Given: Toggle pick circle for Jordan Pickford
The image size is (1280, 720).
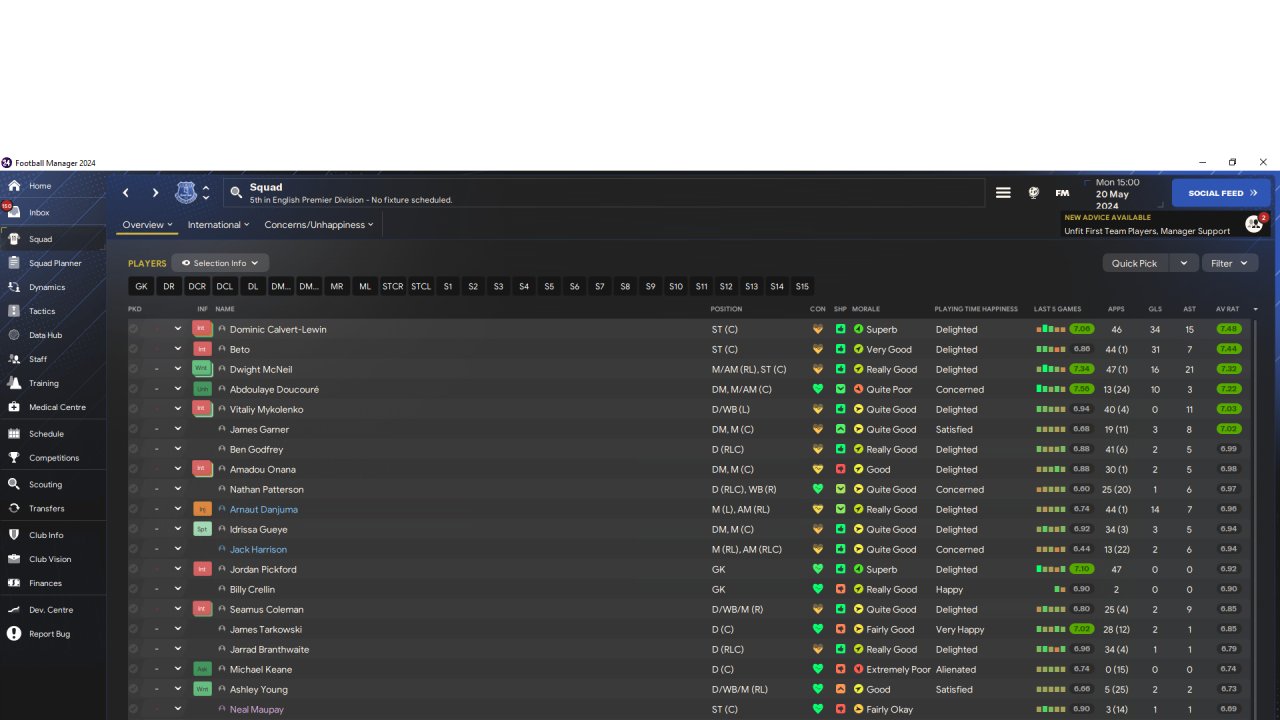Looking at the screenshot, I should point(133,569).
